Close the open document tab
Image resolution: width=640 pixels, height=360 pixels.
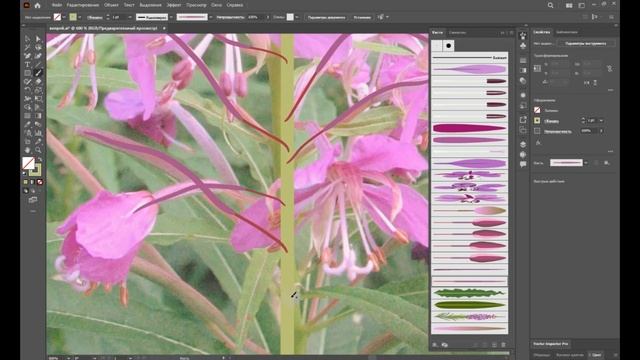click(164, 28)
